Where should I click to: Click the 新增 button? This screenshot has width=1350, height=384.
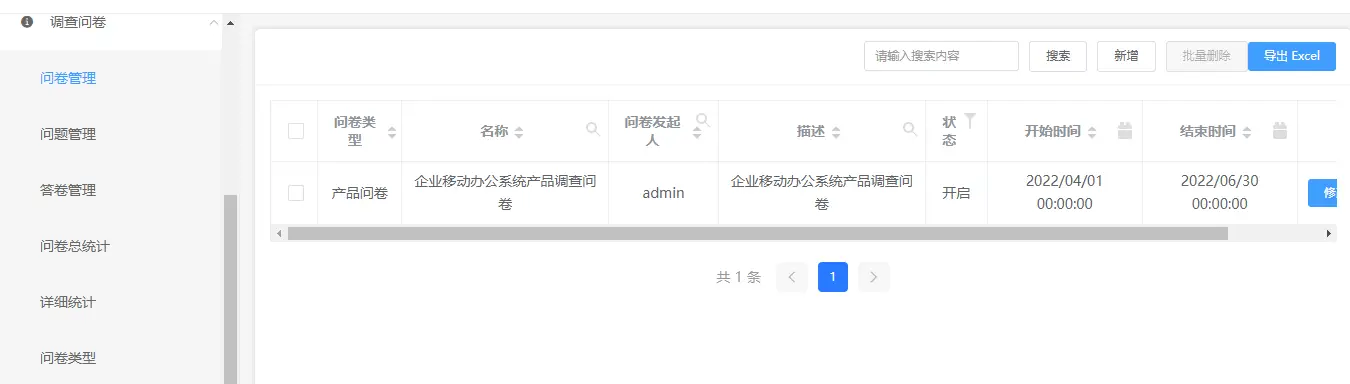tap(1126, 56)
